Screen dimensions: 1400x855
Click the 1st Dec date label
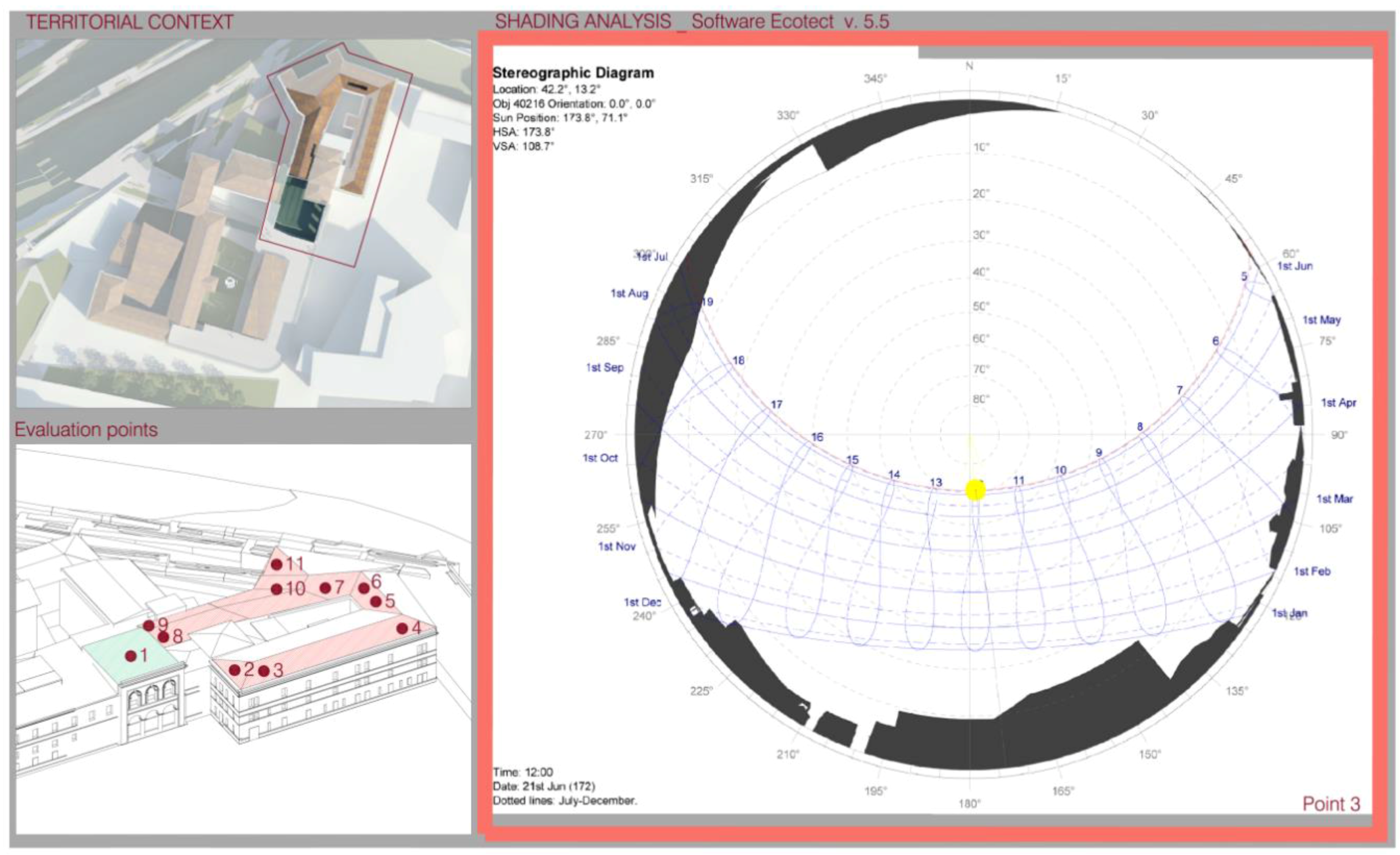[x=642, y=602]
